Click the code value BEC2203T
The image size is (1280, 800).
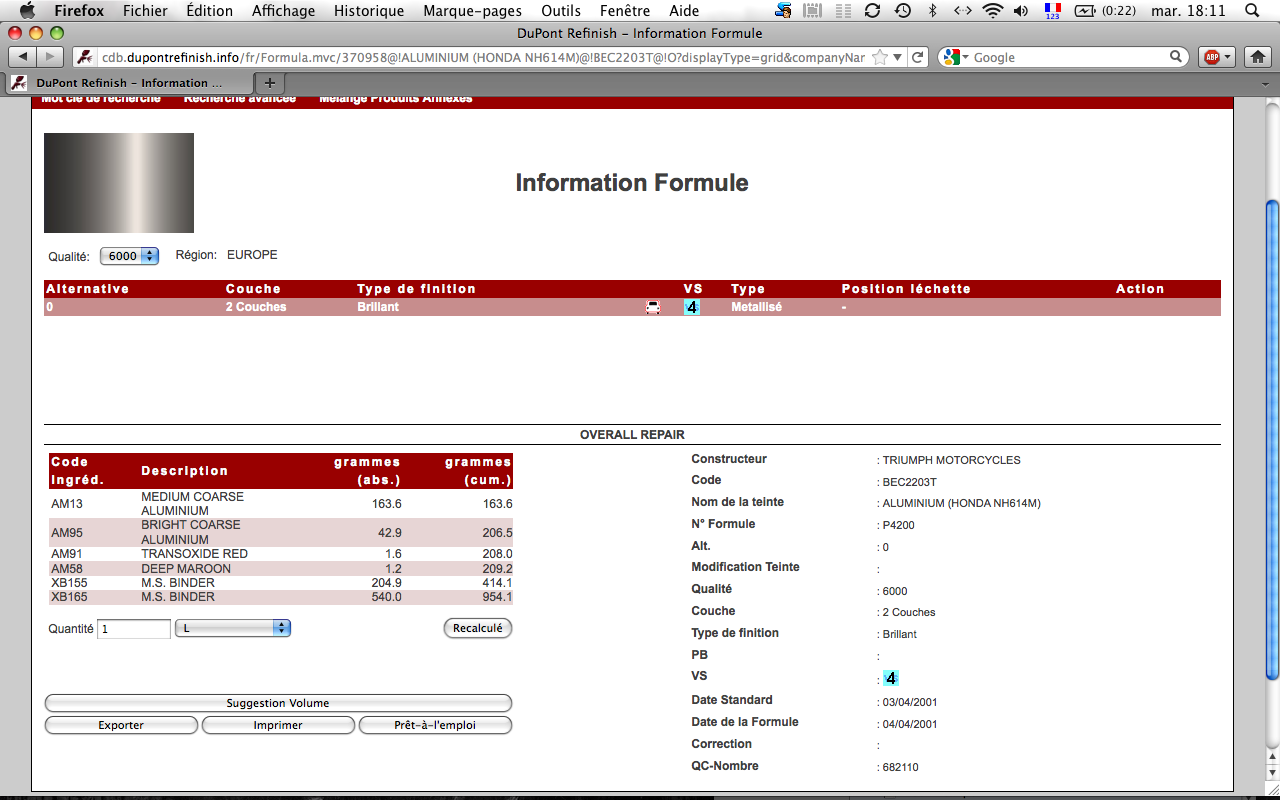point(909,482)
